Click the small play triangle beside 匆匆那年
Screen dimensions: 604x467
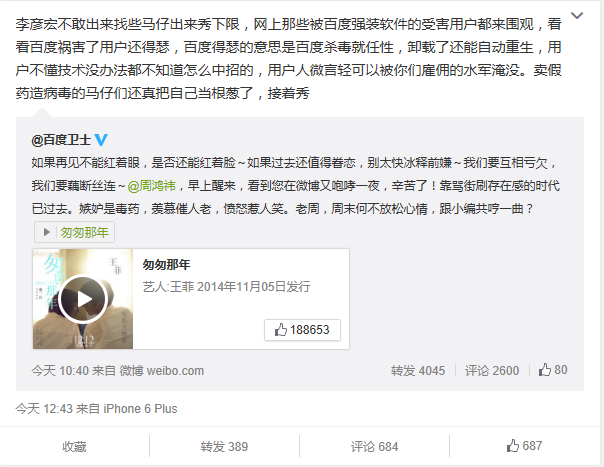coord(47,232)
